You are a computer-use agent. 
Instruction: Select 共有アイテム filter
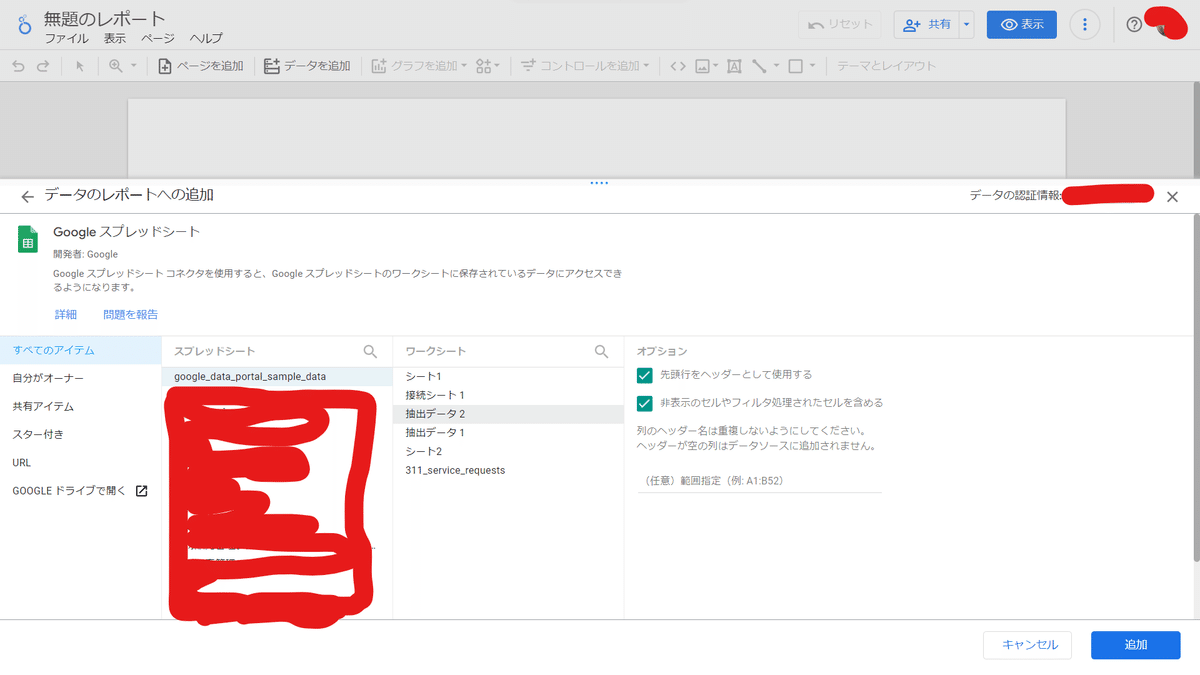[x=80, y=406]
